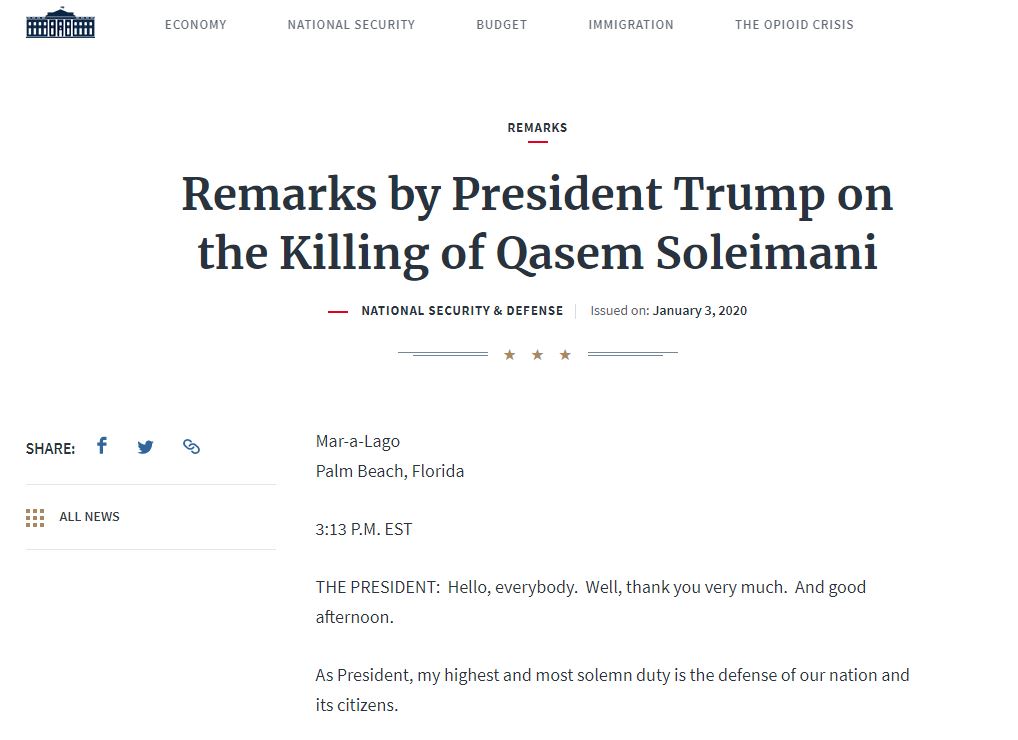Open The Opioid Crisis page
Image resolution: width=1018 pixels, height=740 pixels.
794,25
